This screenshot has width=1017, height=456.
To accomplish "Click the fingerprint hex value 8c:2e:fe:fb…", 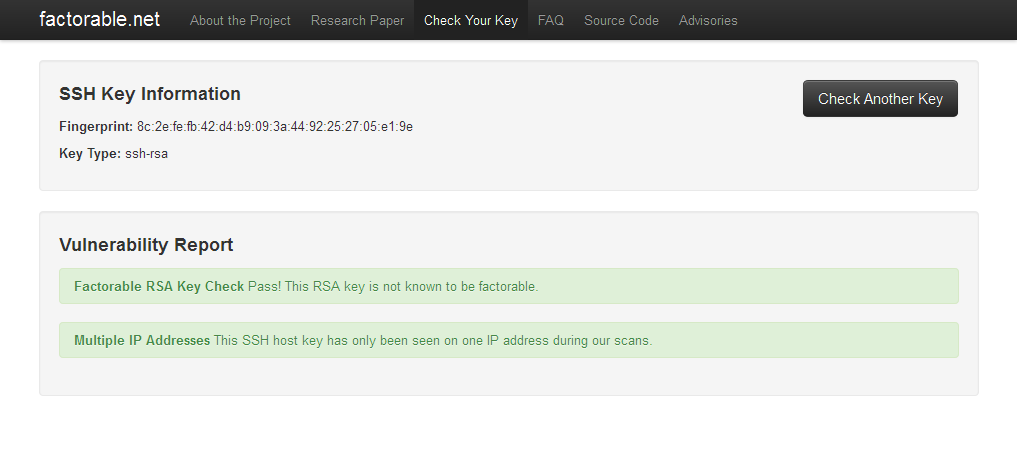I will (x=275, y=127).
